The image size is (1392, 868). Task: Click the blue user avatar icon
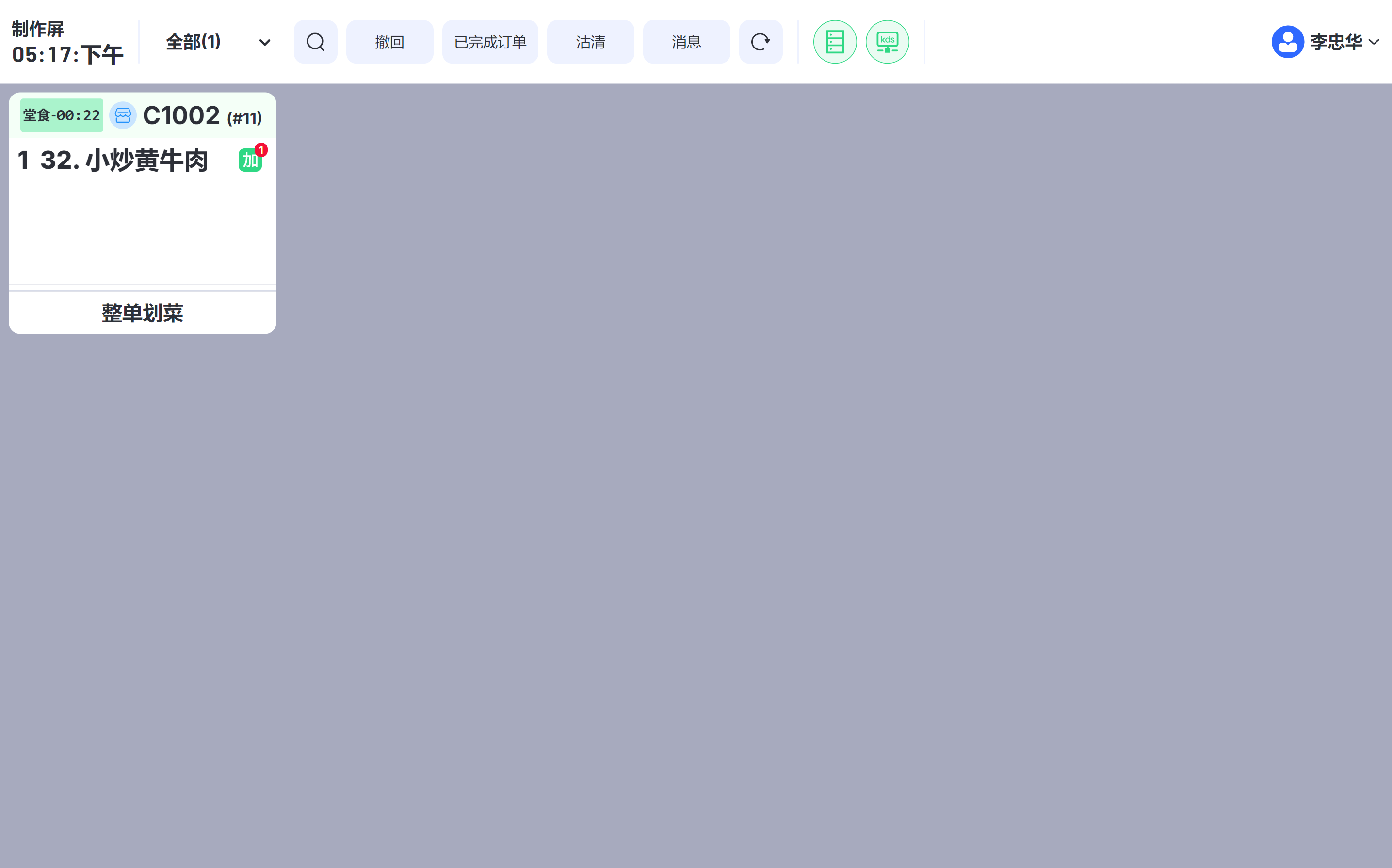coord(1288,42)
